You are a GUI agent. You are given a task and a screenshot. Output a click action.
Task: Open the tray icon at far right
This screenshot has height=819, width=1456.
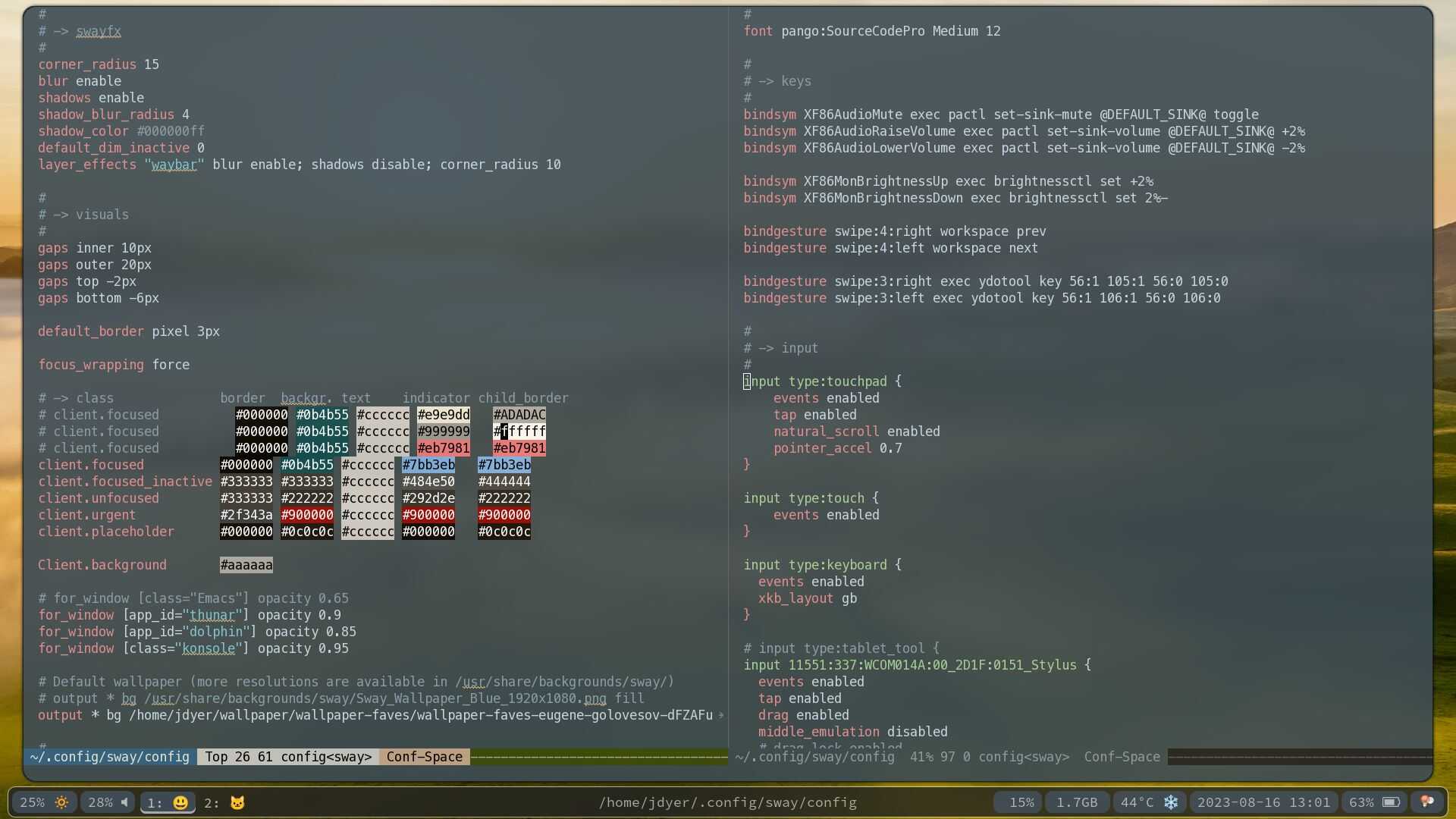(x=1426, y=802)
